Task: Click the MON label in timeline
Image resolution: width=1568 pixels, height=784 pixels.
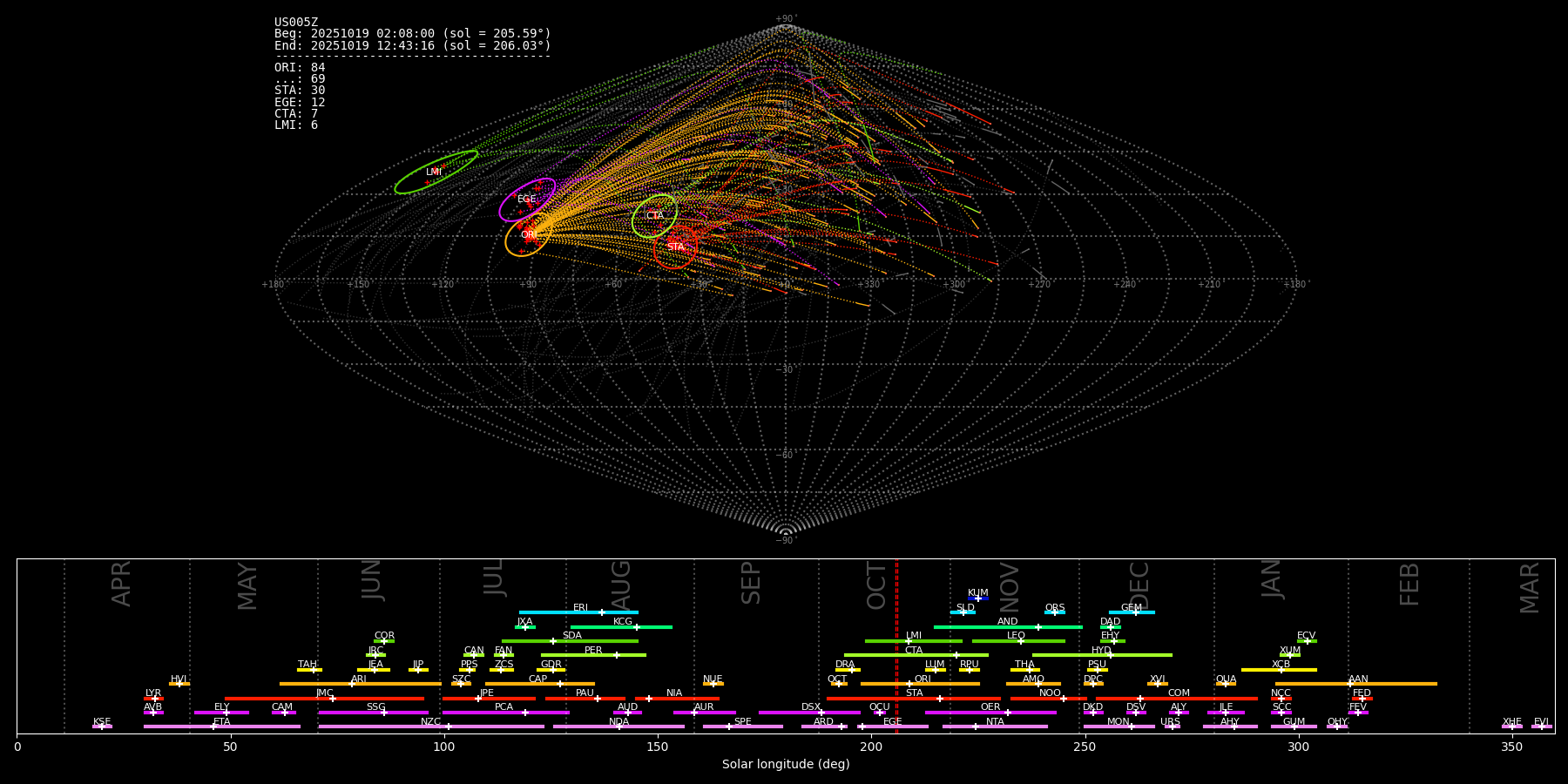Action: click(x=1119, y=722)
